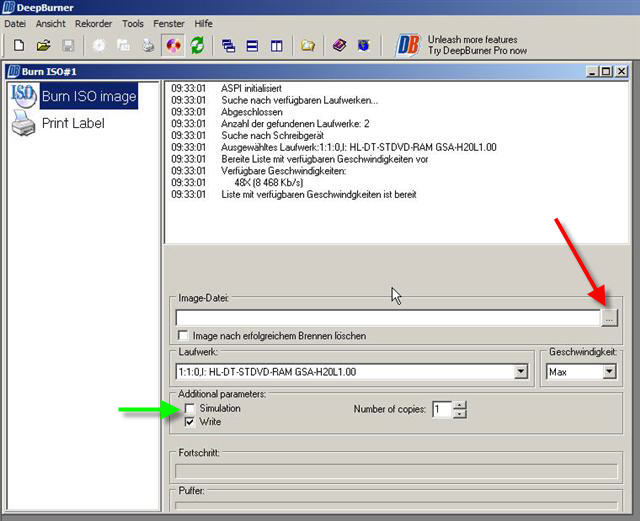Viewport: 640px width, 521px height.
Task: Click the Fortschritt progress bar
Action: pyautogui.click(x=396, y=471)
